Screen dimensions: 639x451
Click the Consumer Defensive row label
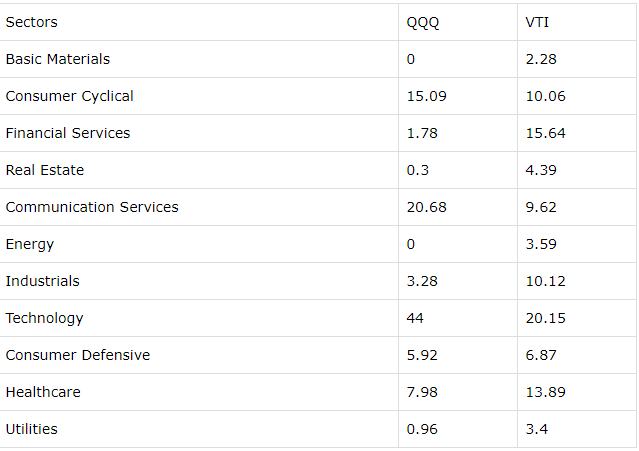click(x=78, y=355)
